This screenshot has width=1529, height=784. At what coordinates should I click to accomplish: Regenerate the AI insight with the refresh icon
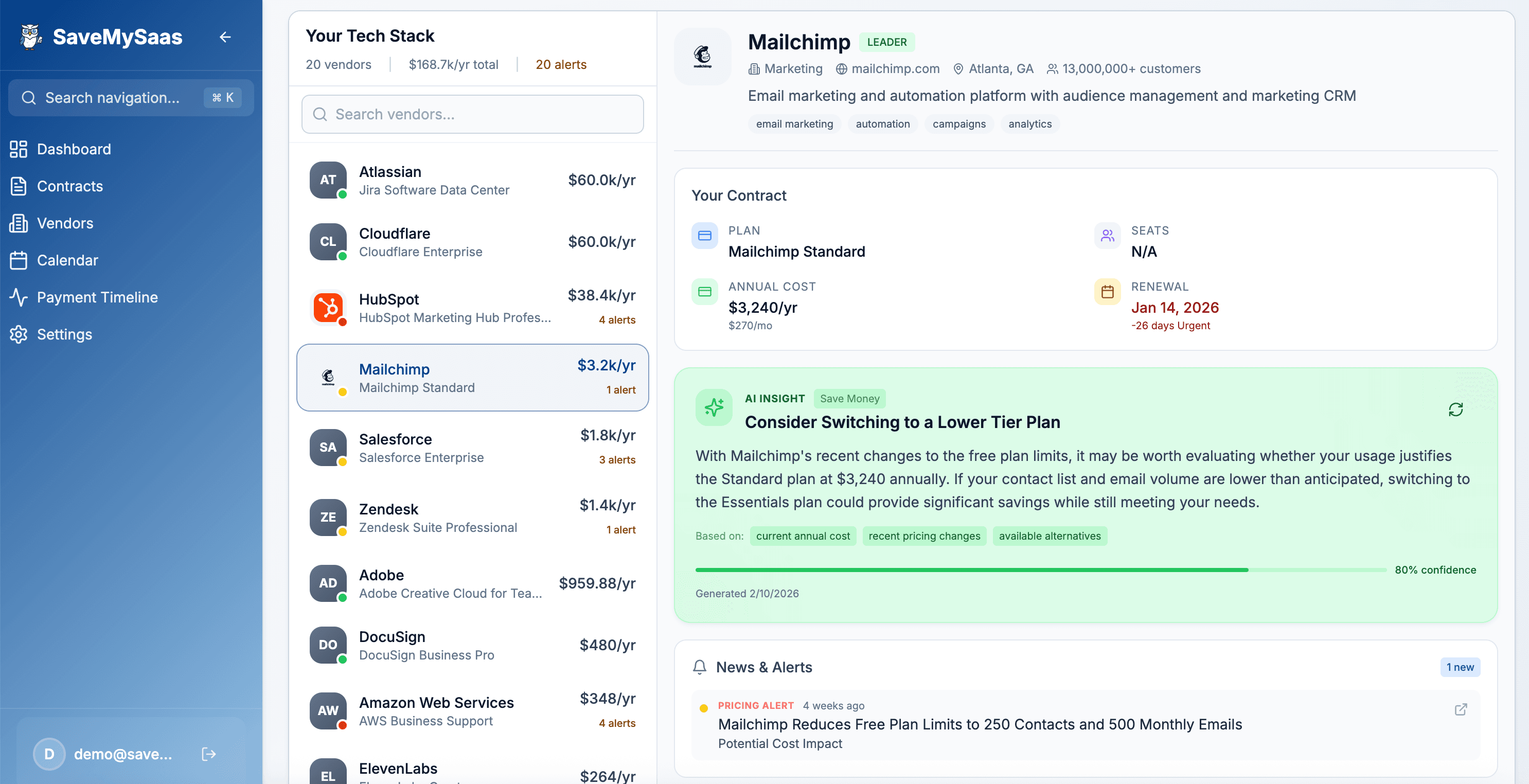coord(1455,409)
